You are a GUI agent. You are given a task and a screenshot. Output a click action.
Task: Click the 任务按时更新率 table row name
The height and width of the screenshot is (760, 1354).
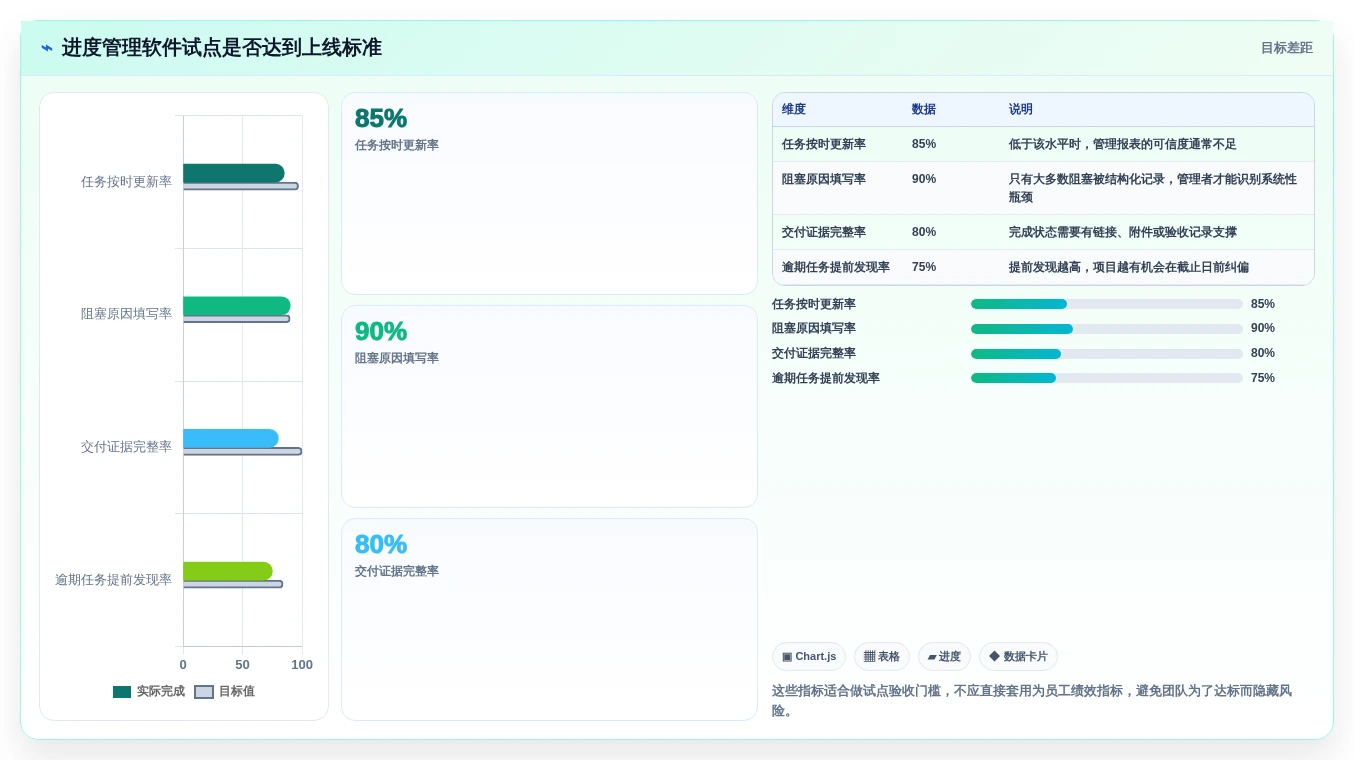pyautogui.click(x=824, y=144)
